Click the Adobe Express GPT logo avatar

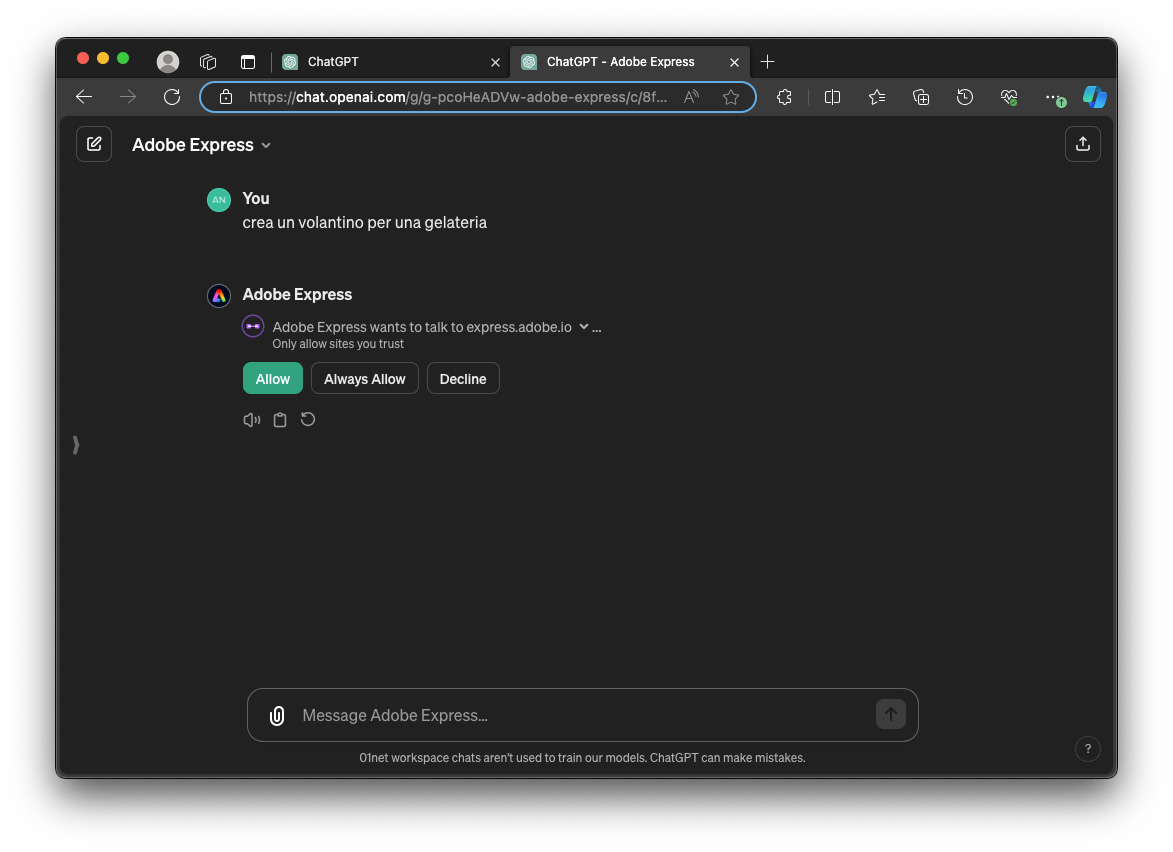click(218, 295)
